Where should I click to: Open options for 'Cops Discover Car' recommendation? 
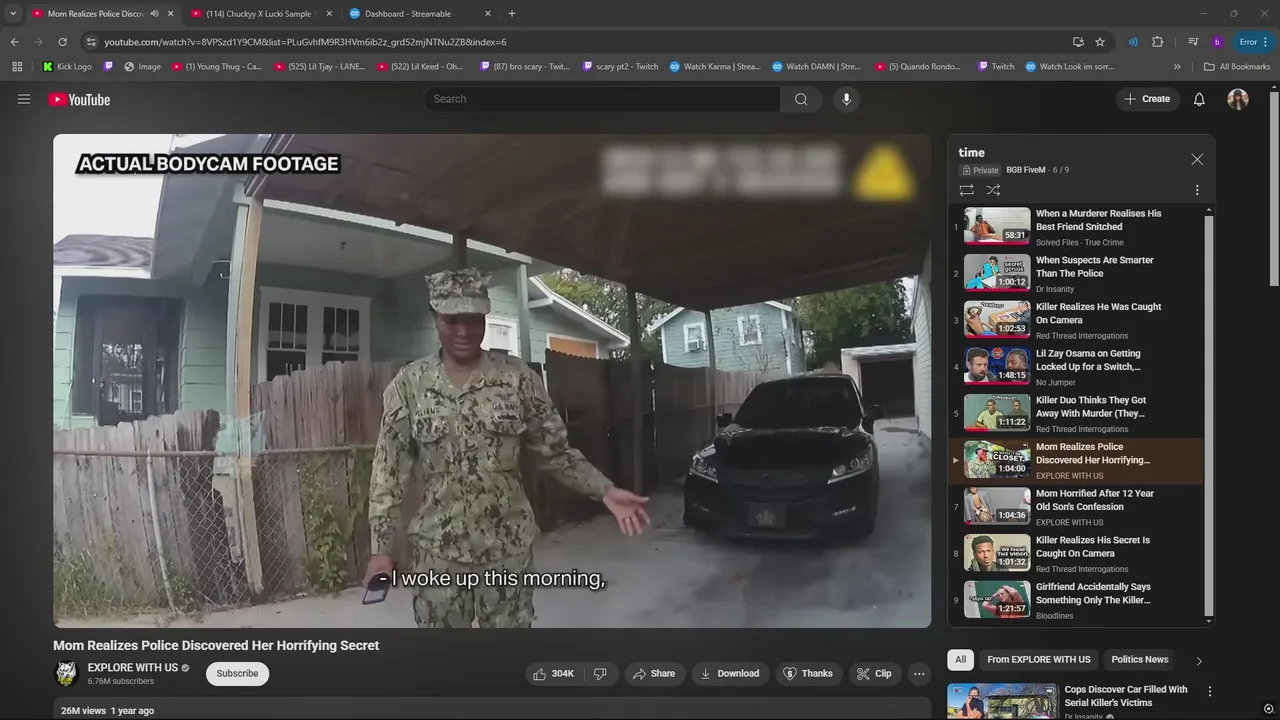click(x=1209, y=692)
